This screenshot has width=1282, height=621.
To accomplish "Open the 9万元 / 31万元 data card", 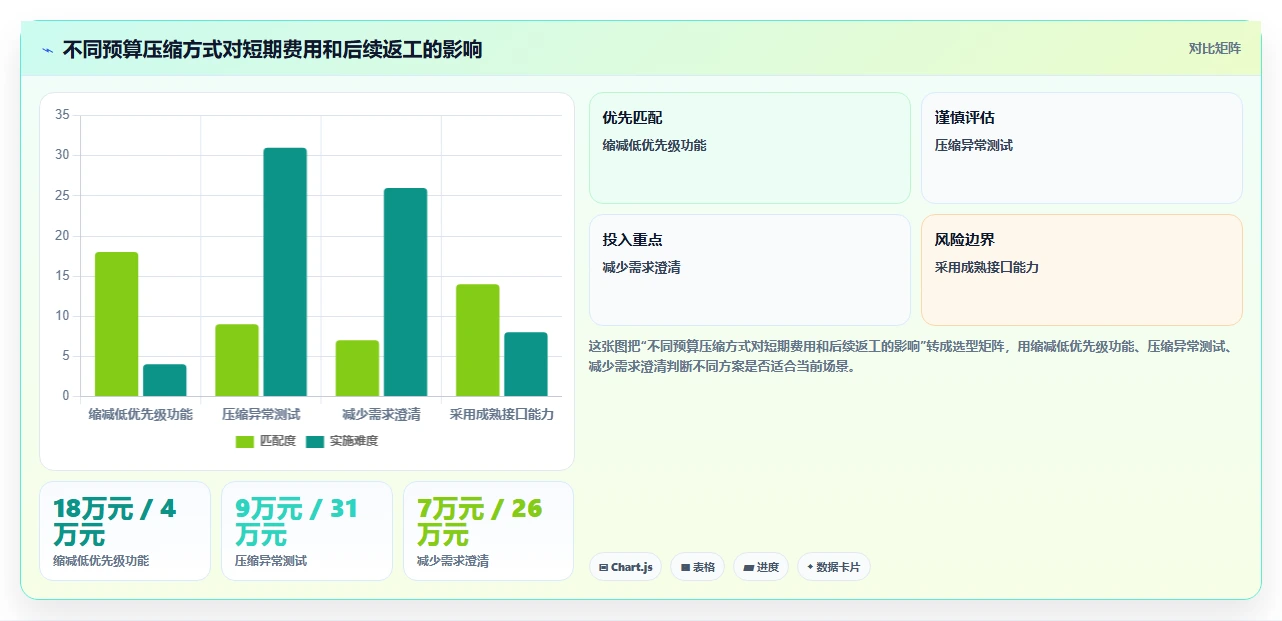I will pos(307,531).
